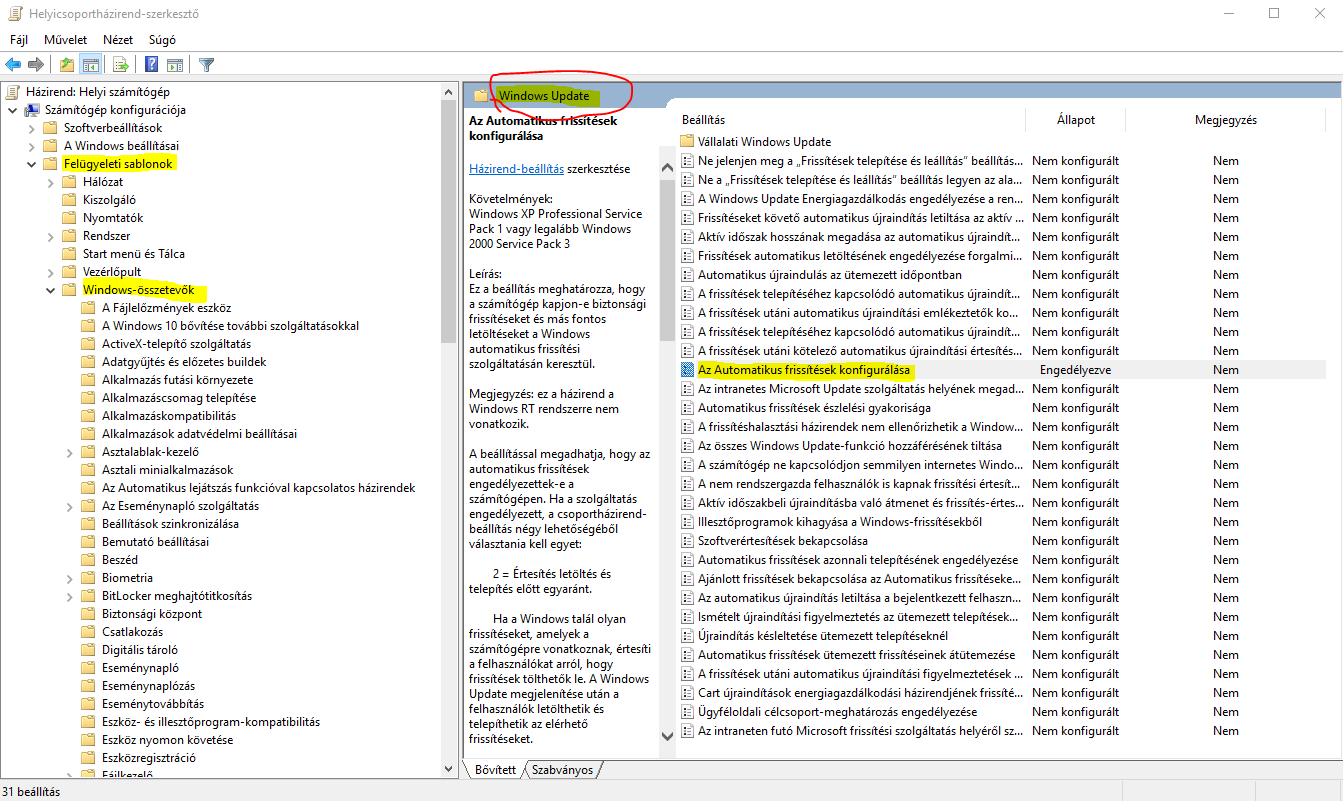Click the Számítógép konfigurációja computer icon
1343x801 pixels.
click(x=32, y=110)
